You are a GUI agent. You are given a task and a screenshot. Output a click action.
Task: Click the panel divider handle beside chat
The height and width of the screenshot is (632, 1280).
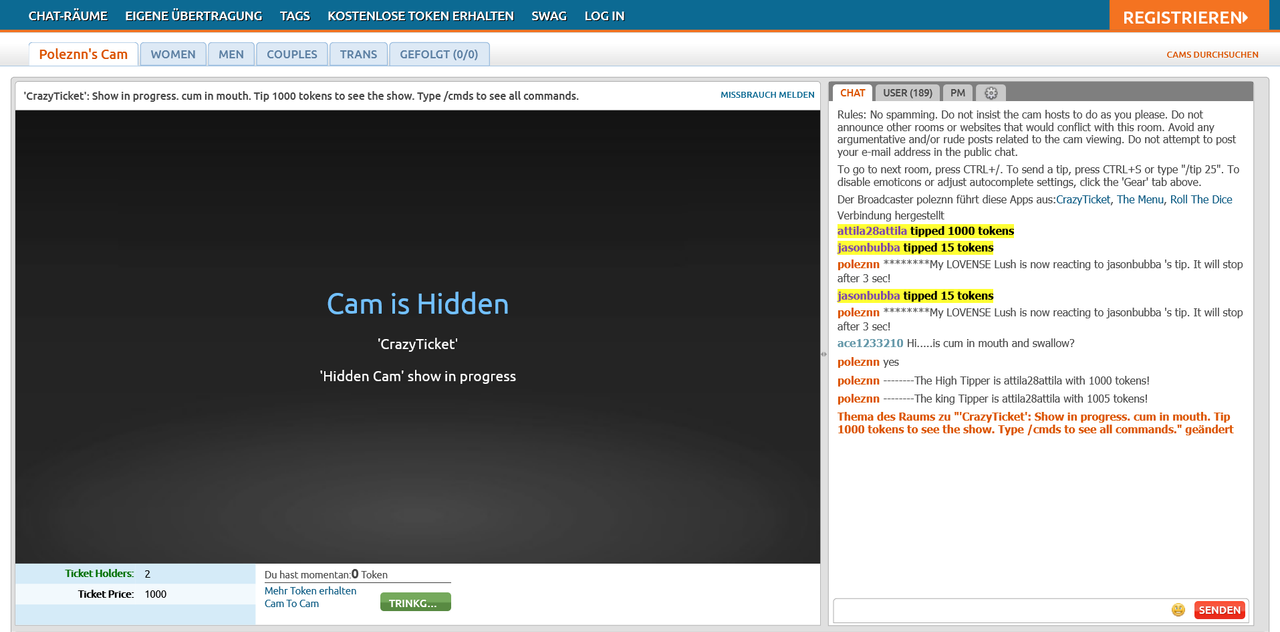coord(824,354)
